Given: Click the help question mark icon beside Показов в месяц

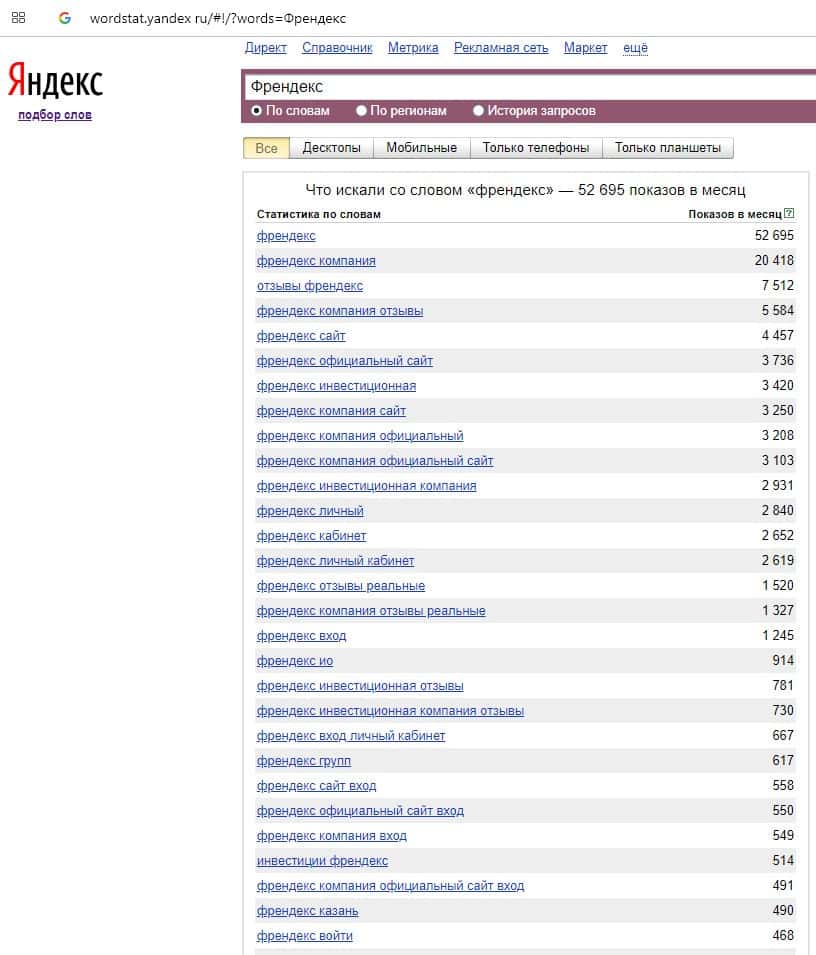Looking at the screenshot, I should point(789,213).
